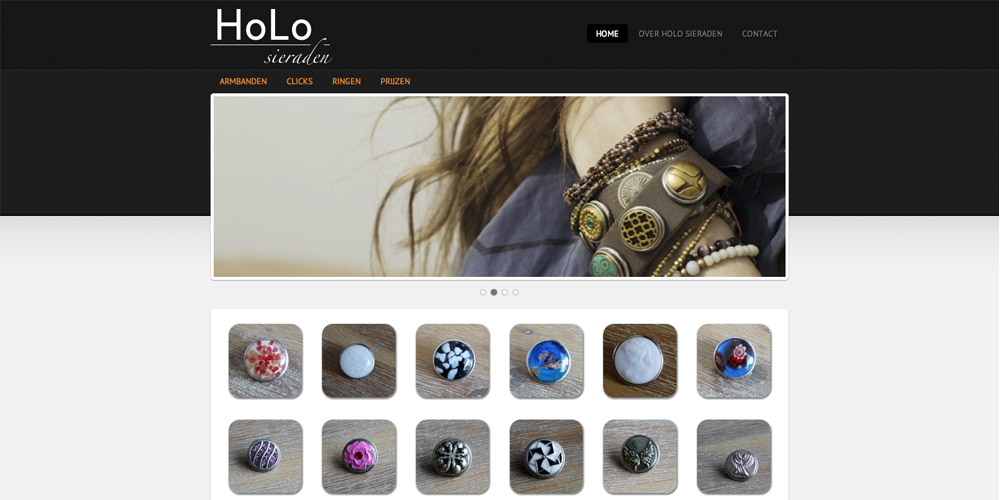Select the fourth slideshow dot
This screenshot has width=1000, height=500.
pos(515,292)
